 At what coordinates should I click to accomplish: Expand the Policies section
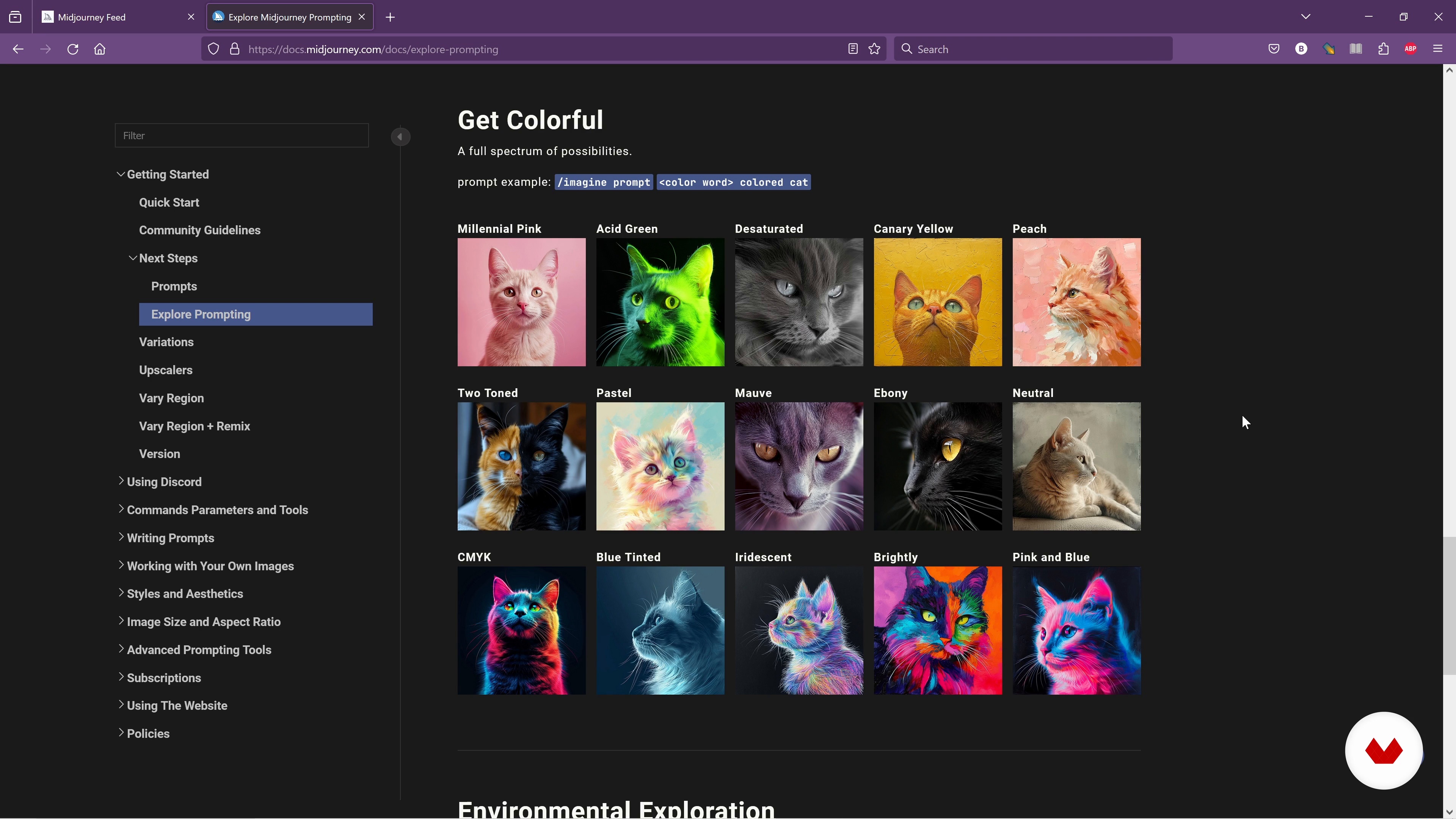pos(121,733)
